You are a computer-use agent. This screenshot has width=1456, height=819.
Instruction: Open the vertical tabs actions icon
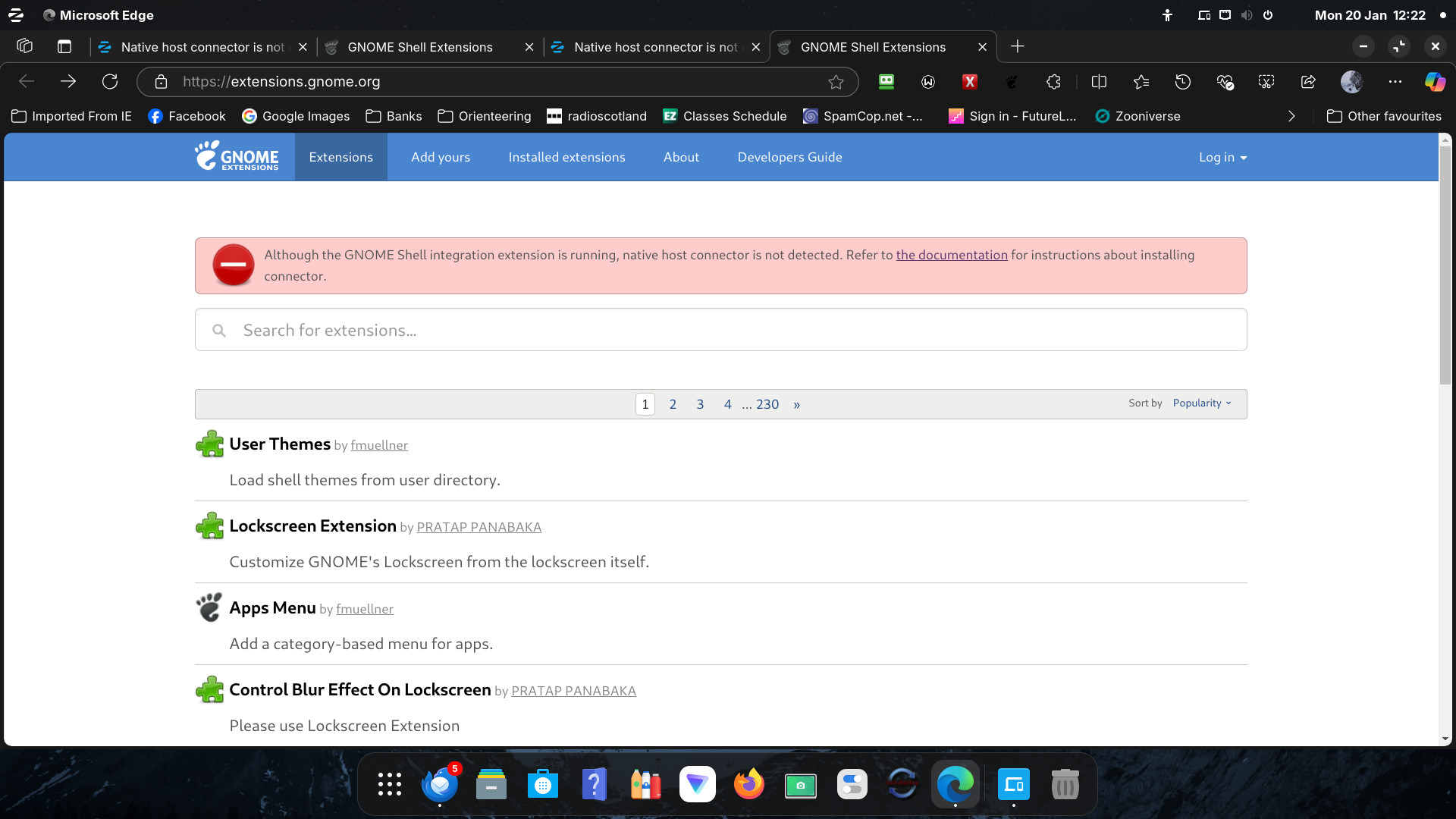[x=64, y=47]
